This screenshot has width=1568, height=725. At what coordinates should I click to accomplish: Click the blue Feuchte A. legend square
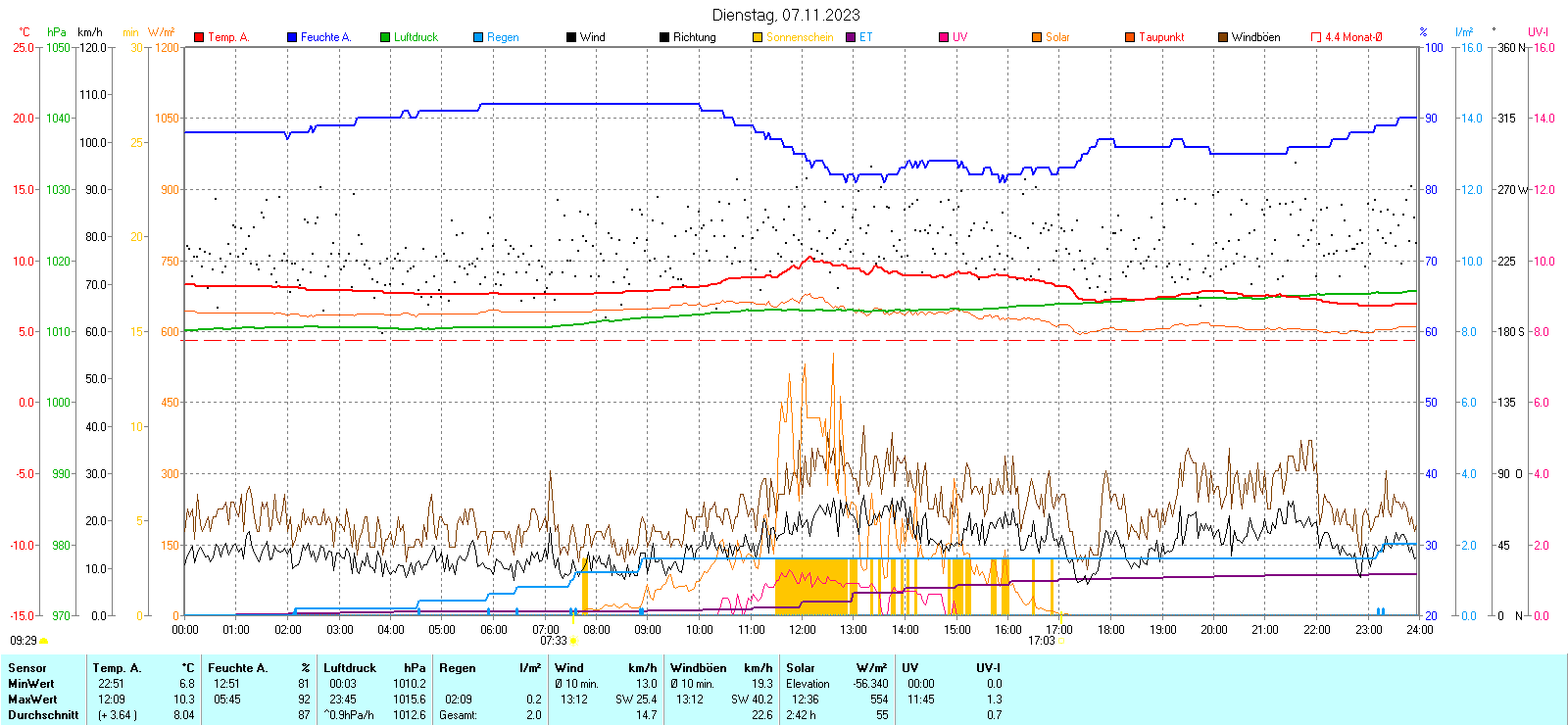click(x=292, y=37)
